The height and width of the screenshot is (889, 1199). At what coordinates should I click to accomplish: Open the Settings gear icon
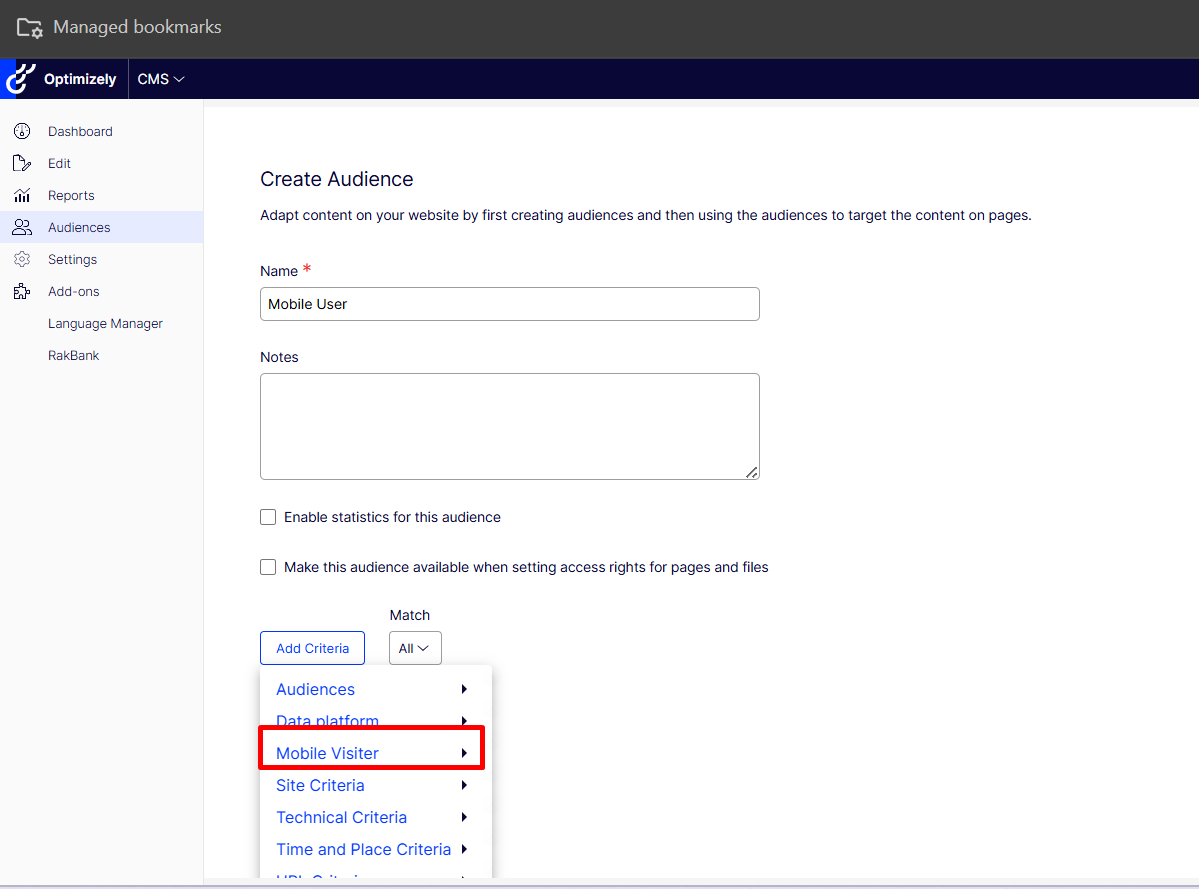[22, 259]
